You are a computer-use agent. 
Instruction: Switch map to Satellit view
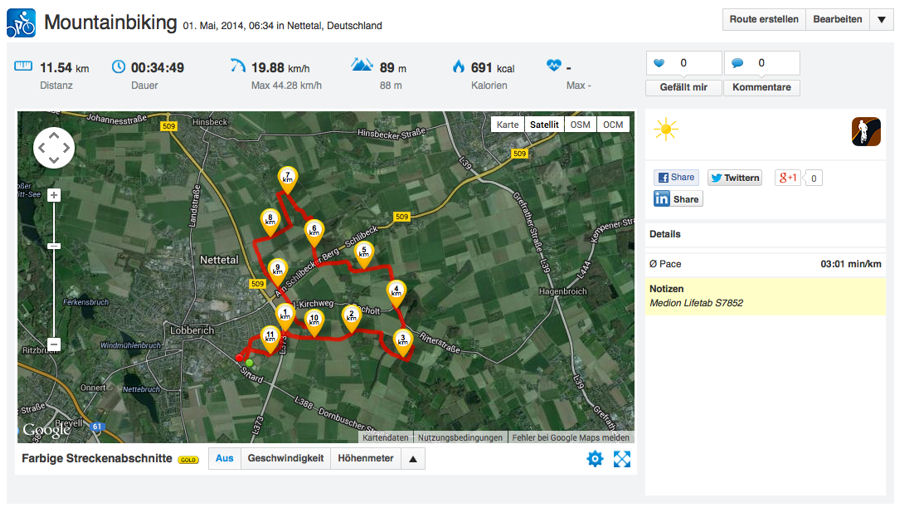click(x=544, y=125)
